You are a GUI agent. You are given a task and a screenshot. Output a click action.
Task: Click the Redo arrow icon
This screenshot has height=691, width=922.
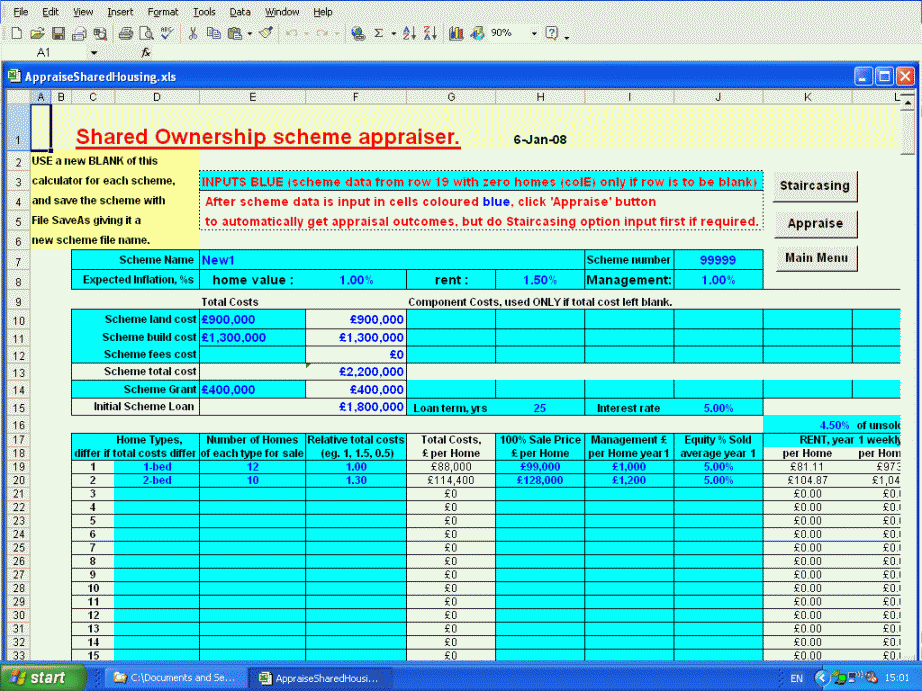point(322,34)
